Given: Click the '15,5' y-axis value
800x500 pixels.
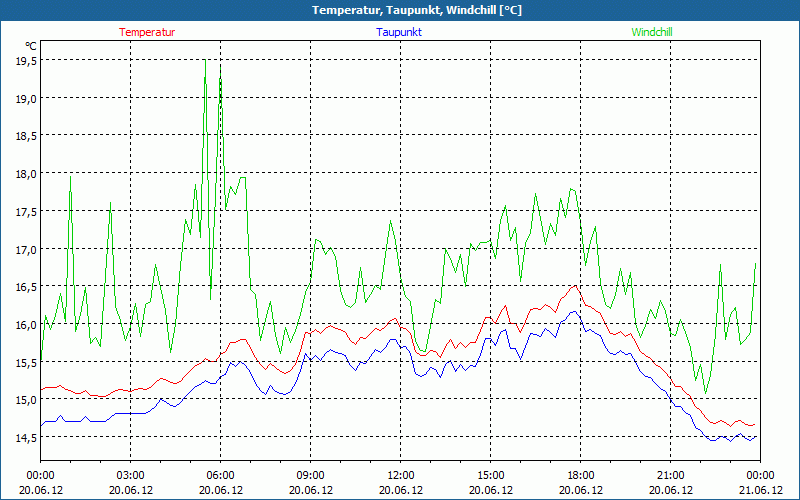Looking at the screenshot, I should pos(26,363).
